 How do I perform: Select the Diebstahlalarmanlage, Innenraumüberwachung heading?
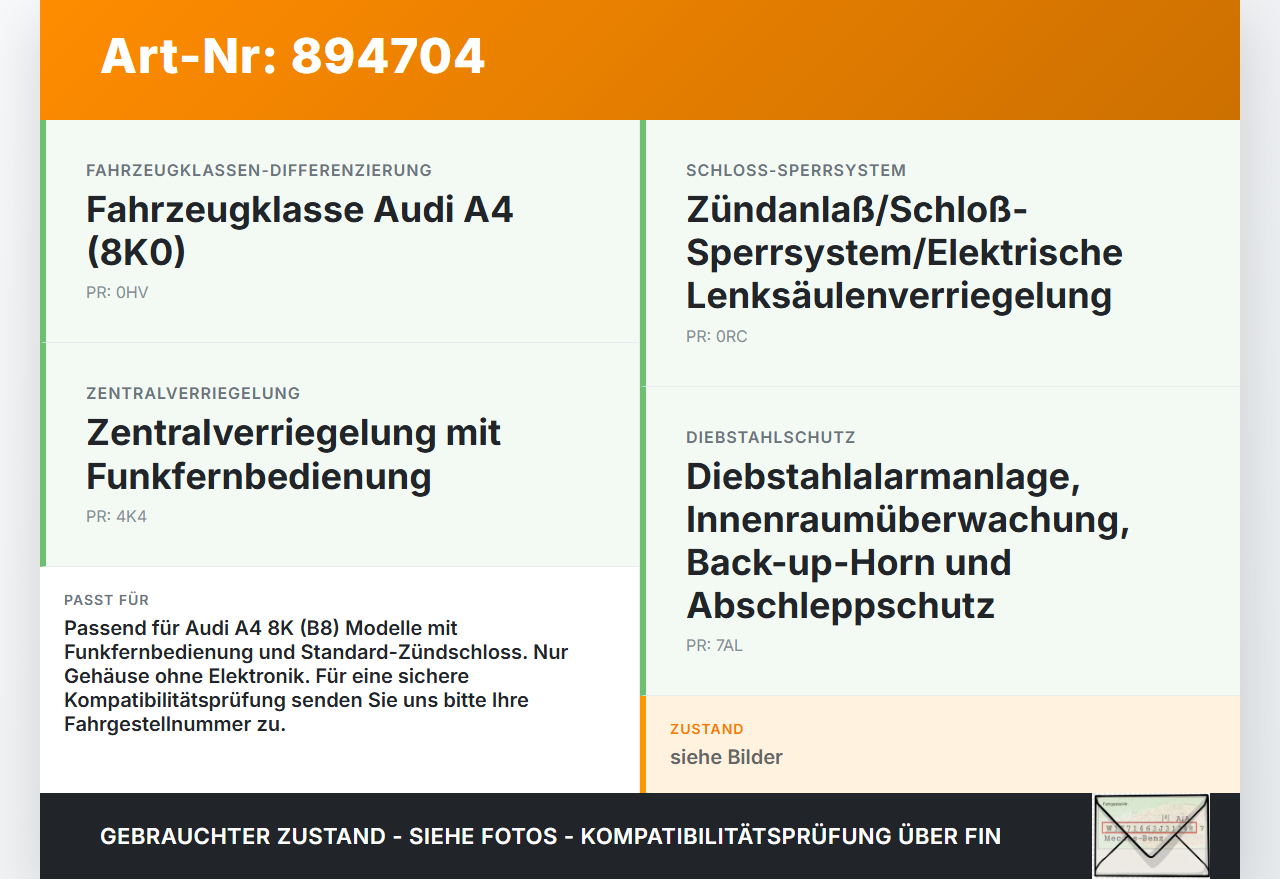click(908, 541)
